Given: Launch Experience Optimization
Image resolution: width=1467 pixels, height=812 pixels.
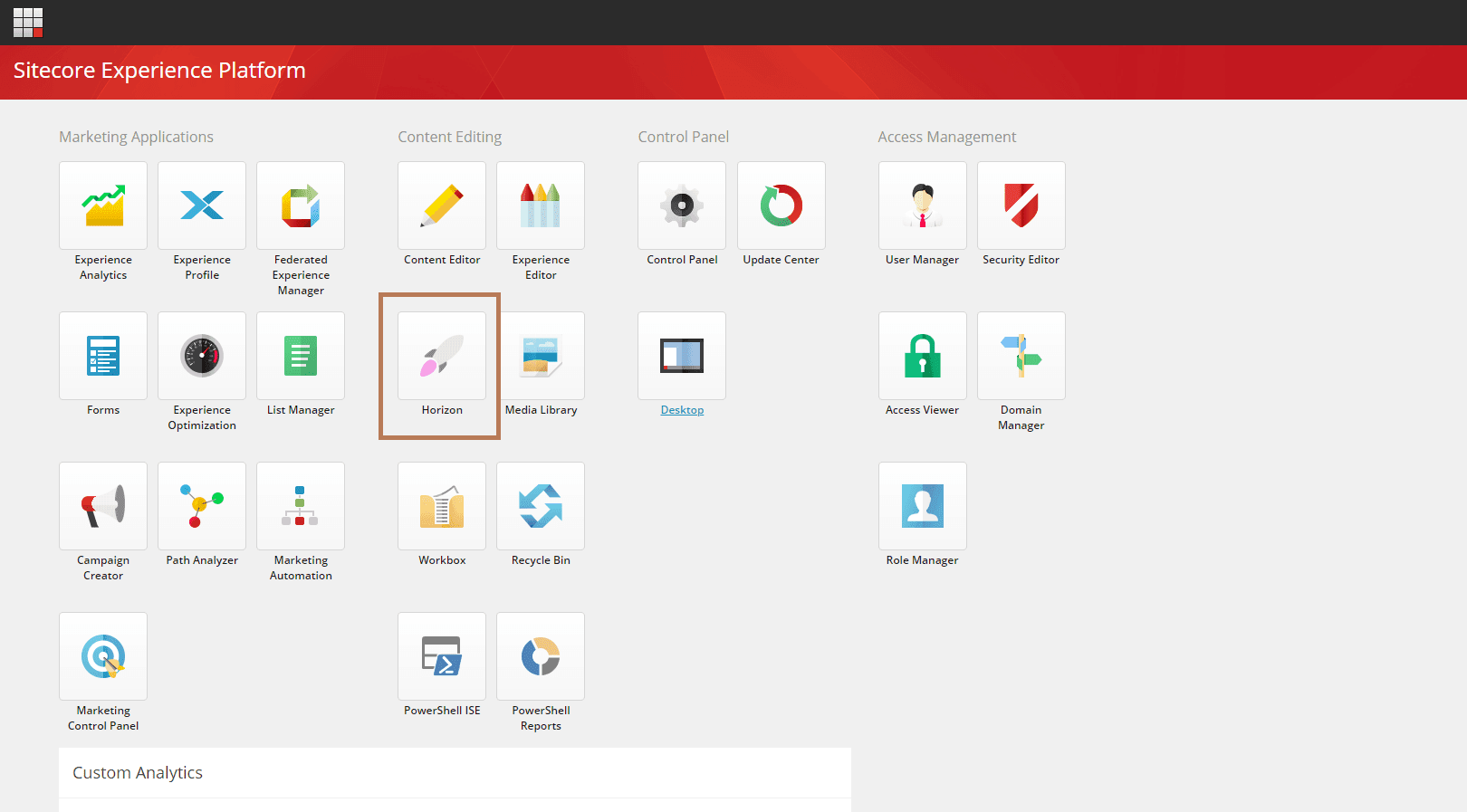Looking at the screenshot, I should click(x=202, y=356).
